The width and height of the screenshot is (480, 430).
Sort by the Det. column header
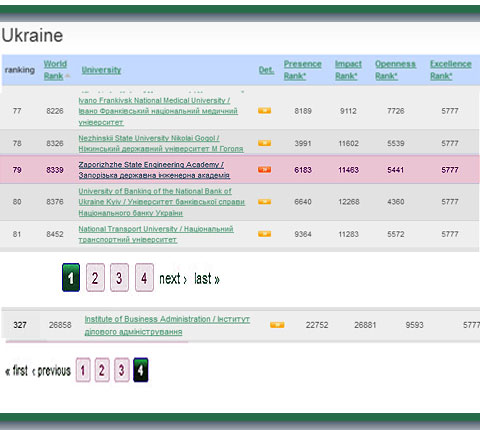(266, 70)
